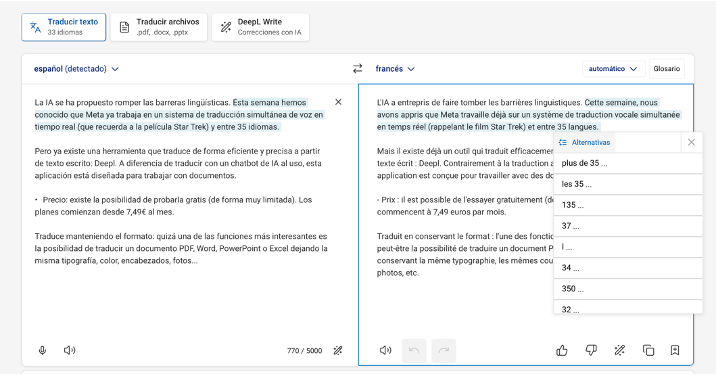Give thumbs down to translation
The width and height of the screenshot is (716, 375).
(591, 350)
